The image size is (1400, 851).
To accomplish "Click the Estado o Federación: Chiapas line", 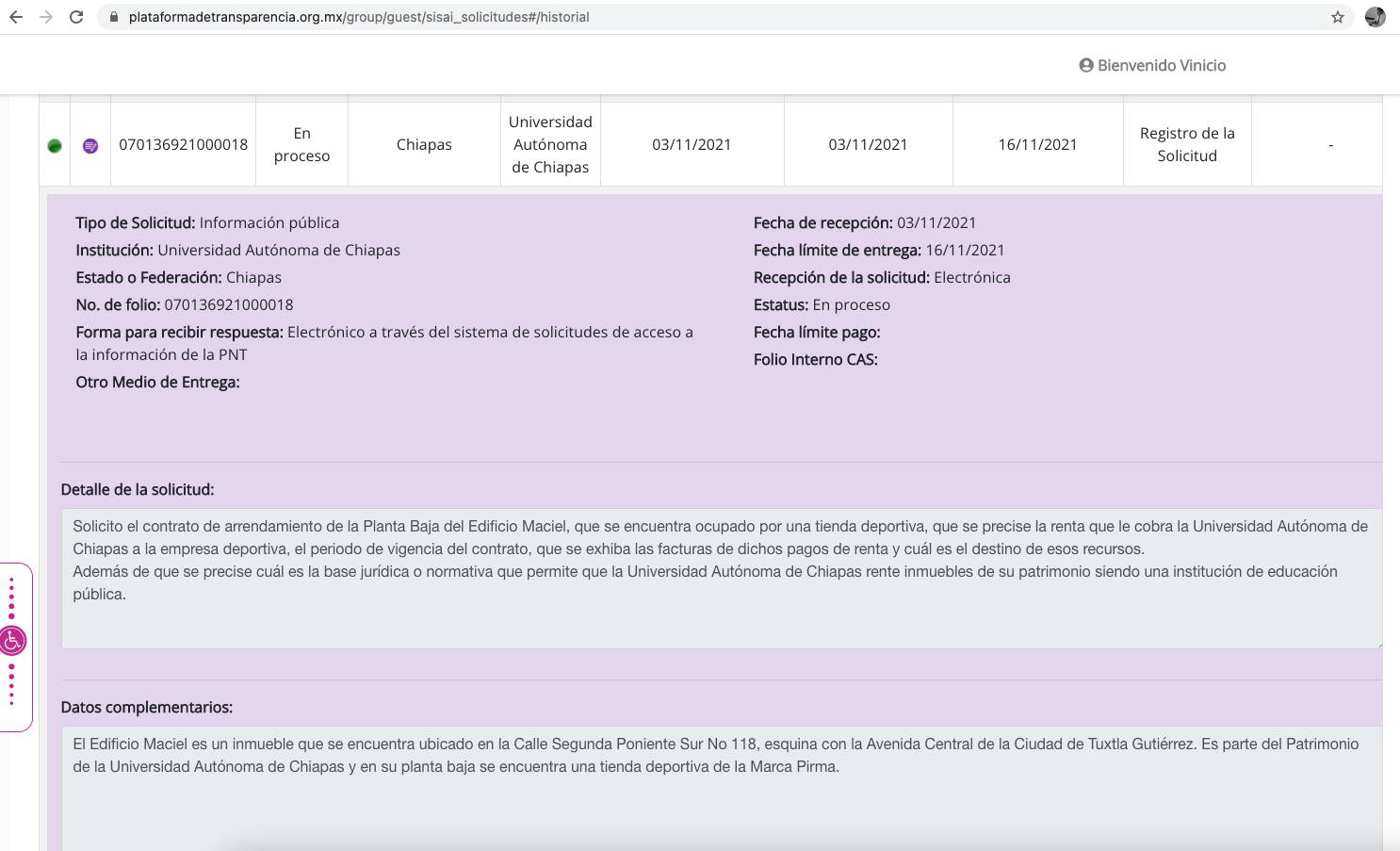I will click(178, 277).
